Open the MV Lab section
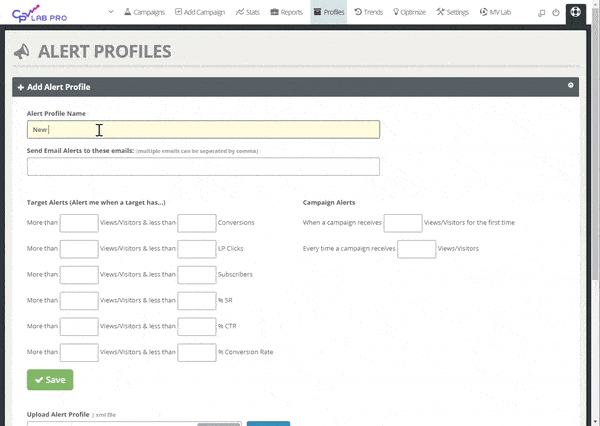 496,13
